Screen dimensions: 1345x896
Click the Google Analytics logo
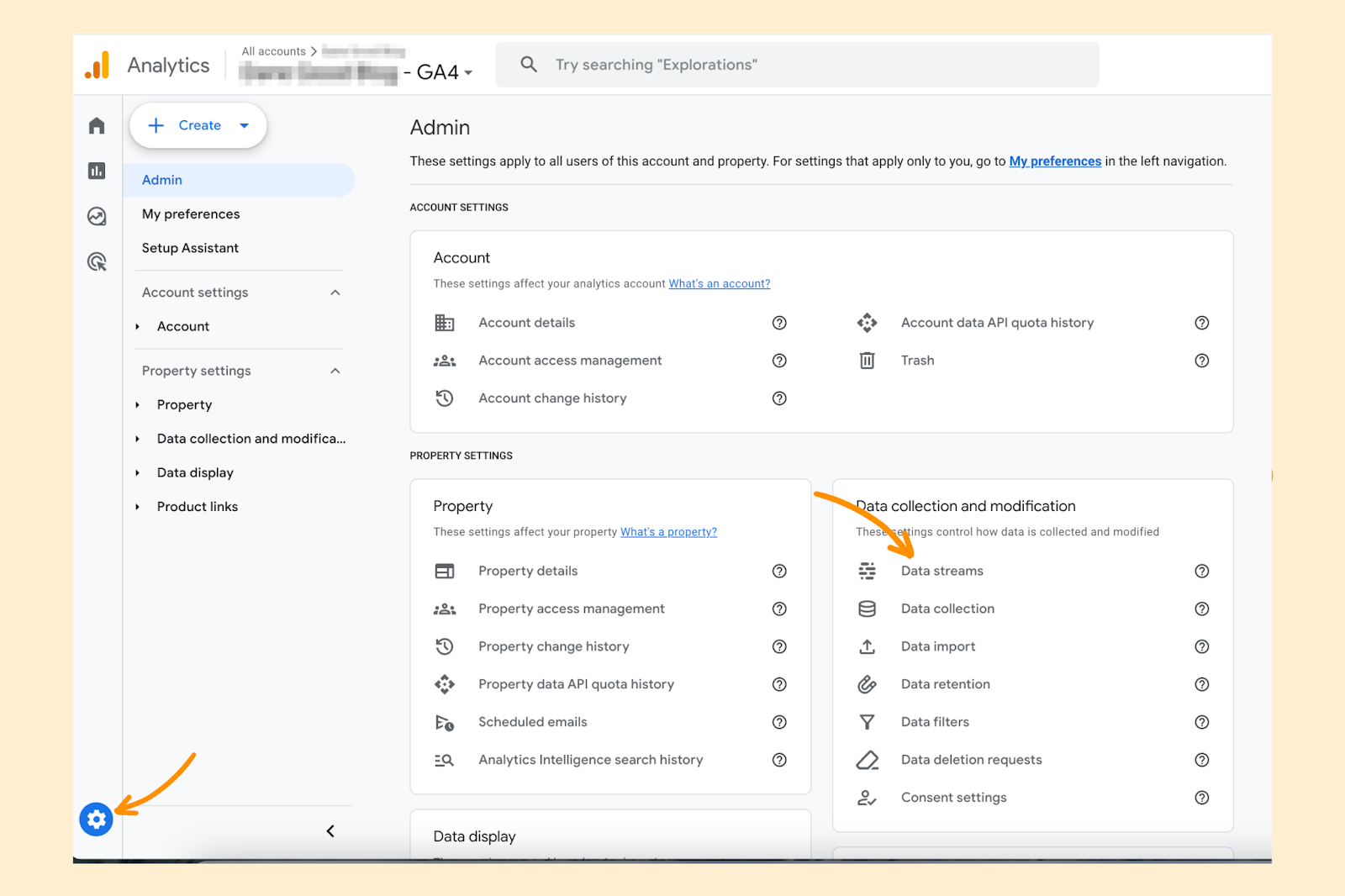click(97, 64)
